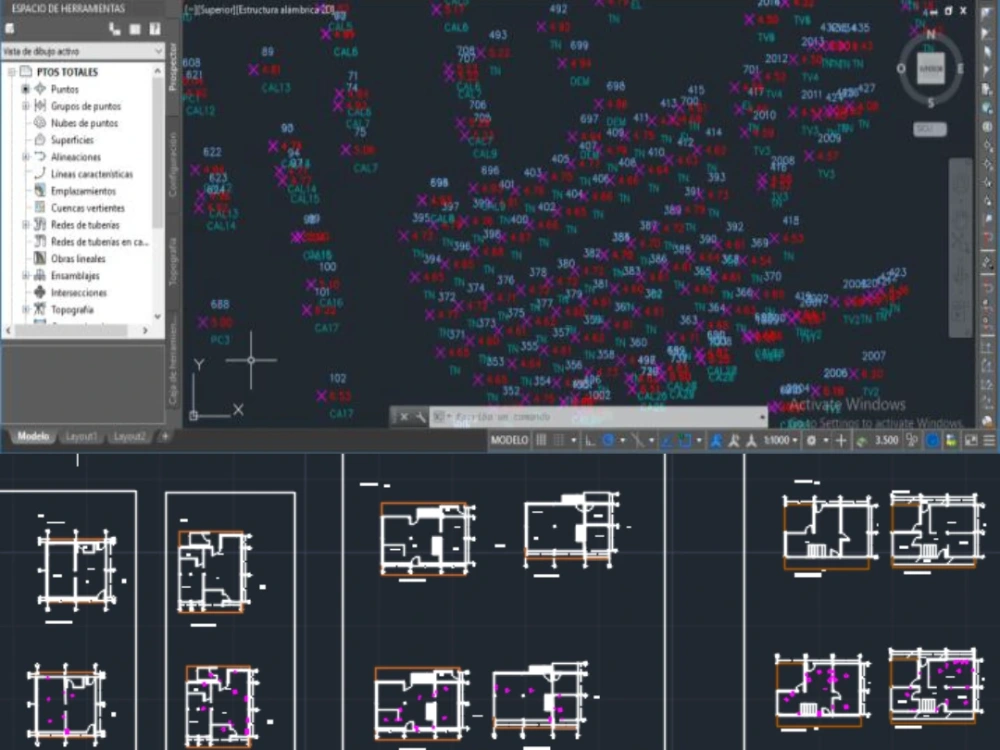Select Emplazamientos tree item
Viewport: 1000px width, 750px height.
click(83, 191)
